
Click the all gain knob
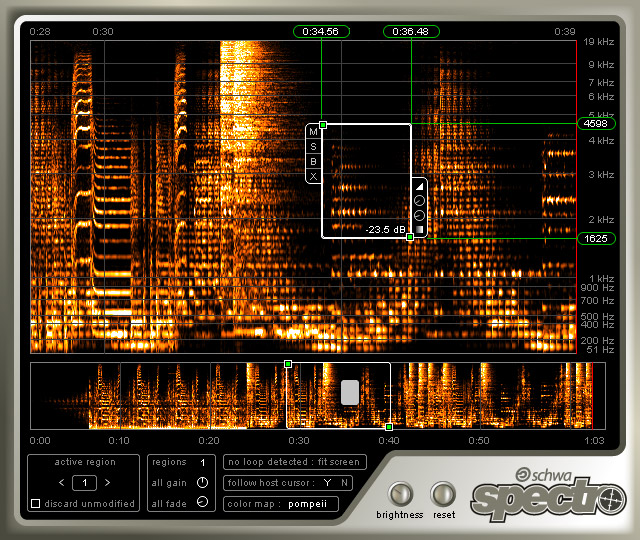(203, 483)
